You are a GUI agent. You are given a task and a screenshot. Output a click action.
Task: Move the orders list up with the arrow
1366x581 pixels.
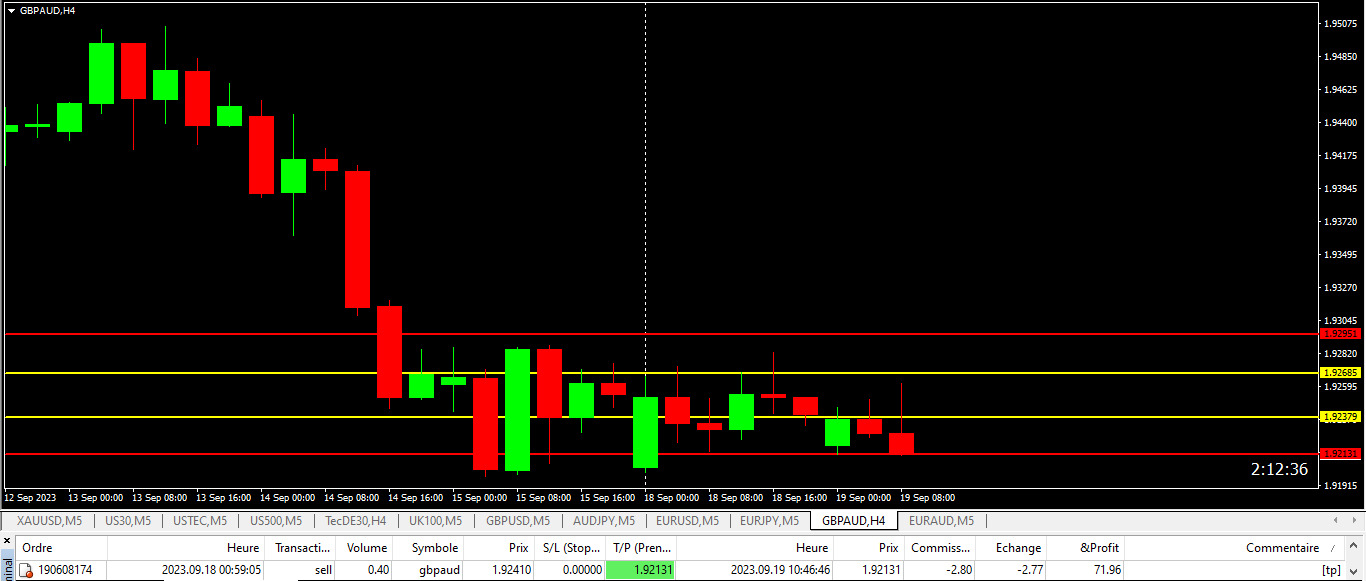1354,547
